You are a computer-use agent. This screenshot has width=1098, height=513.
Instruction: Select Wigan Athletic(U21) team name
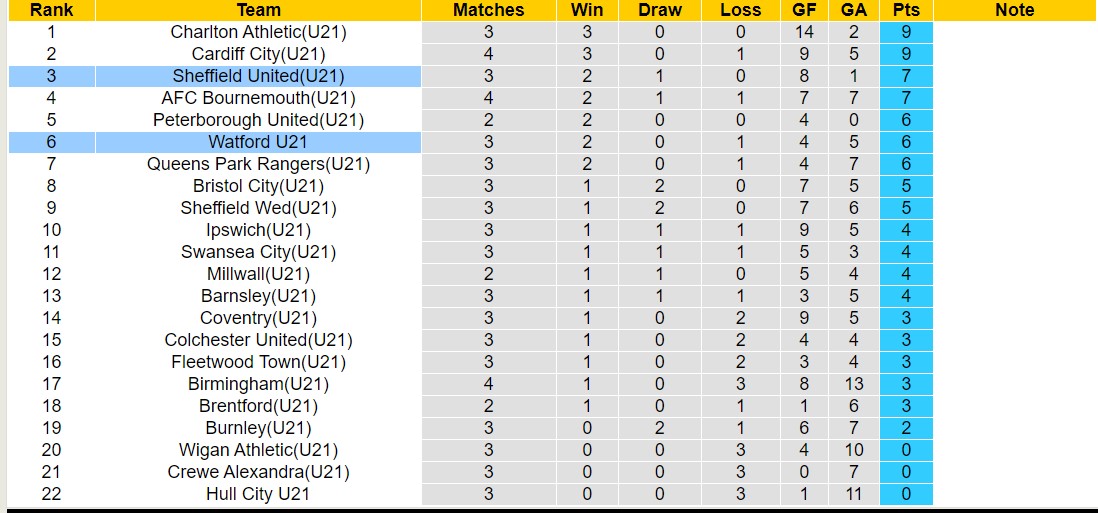click(x=258, y=450)
